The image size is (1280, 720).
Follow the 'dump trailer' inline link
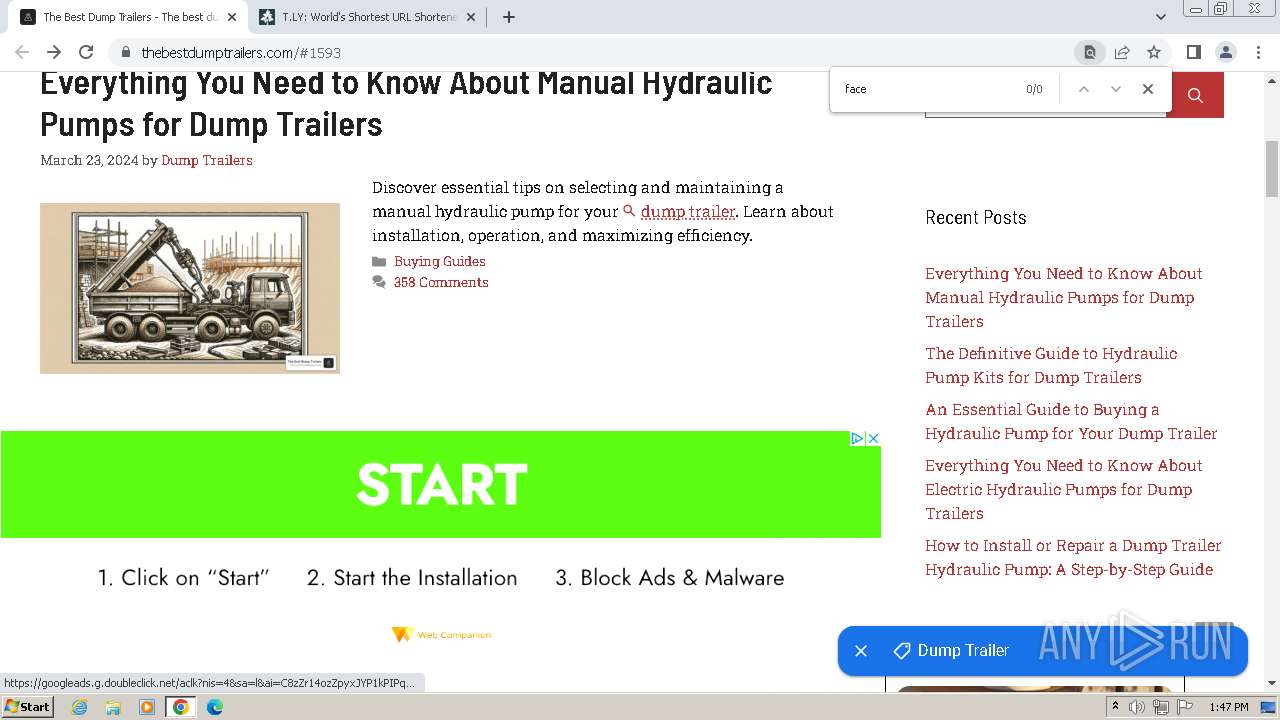point(688,212)
